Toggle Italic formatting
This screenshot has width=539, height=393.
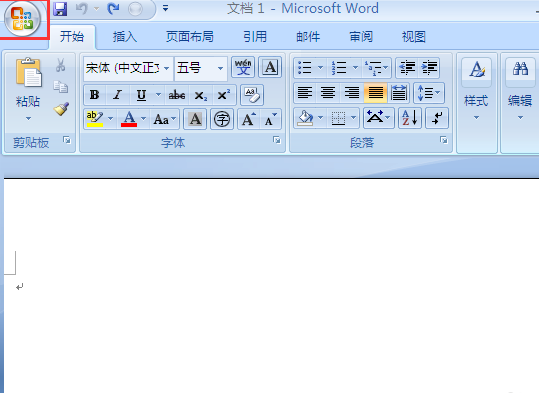point(118,95)
